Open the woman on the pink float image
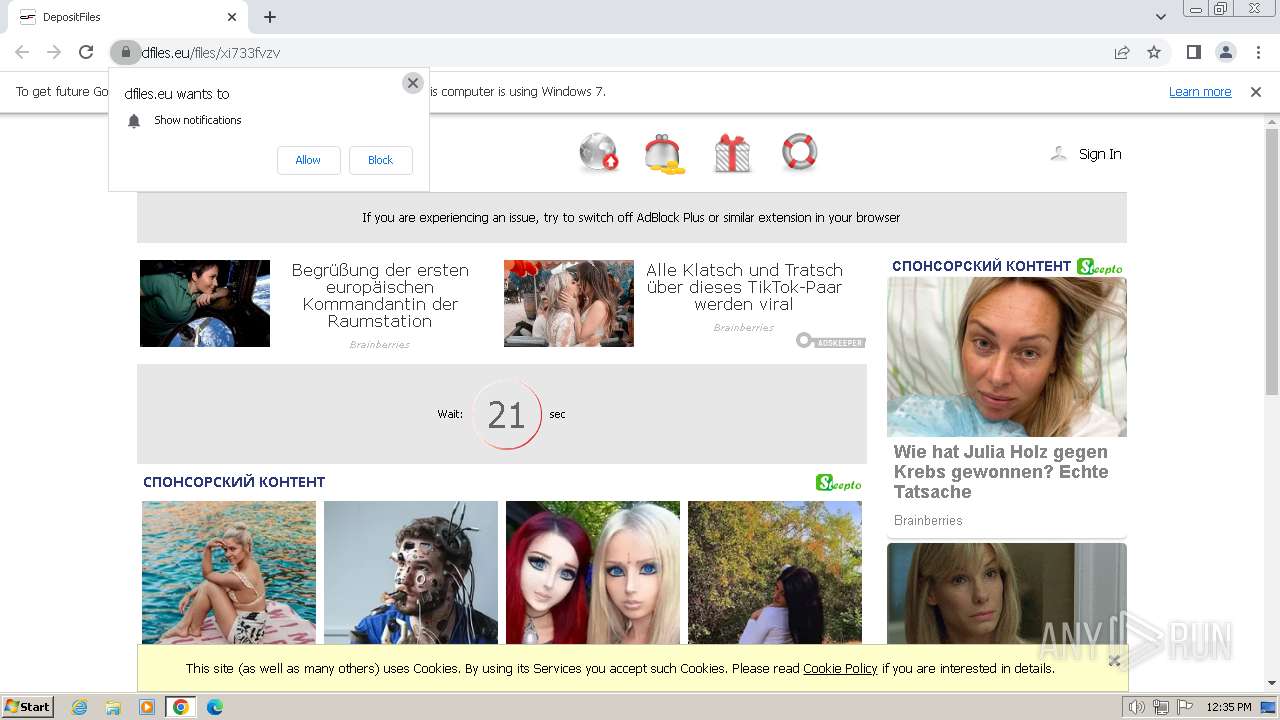 click(x=229, y=572)
